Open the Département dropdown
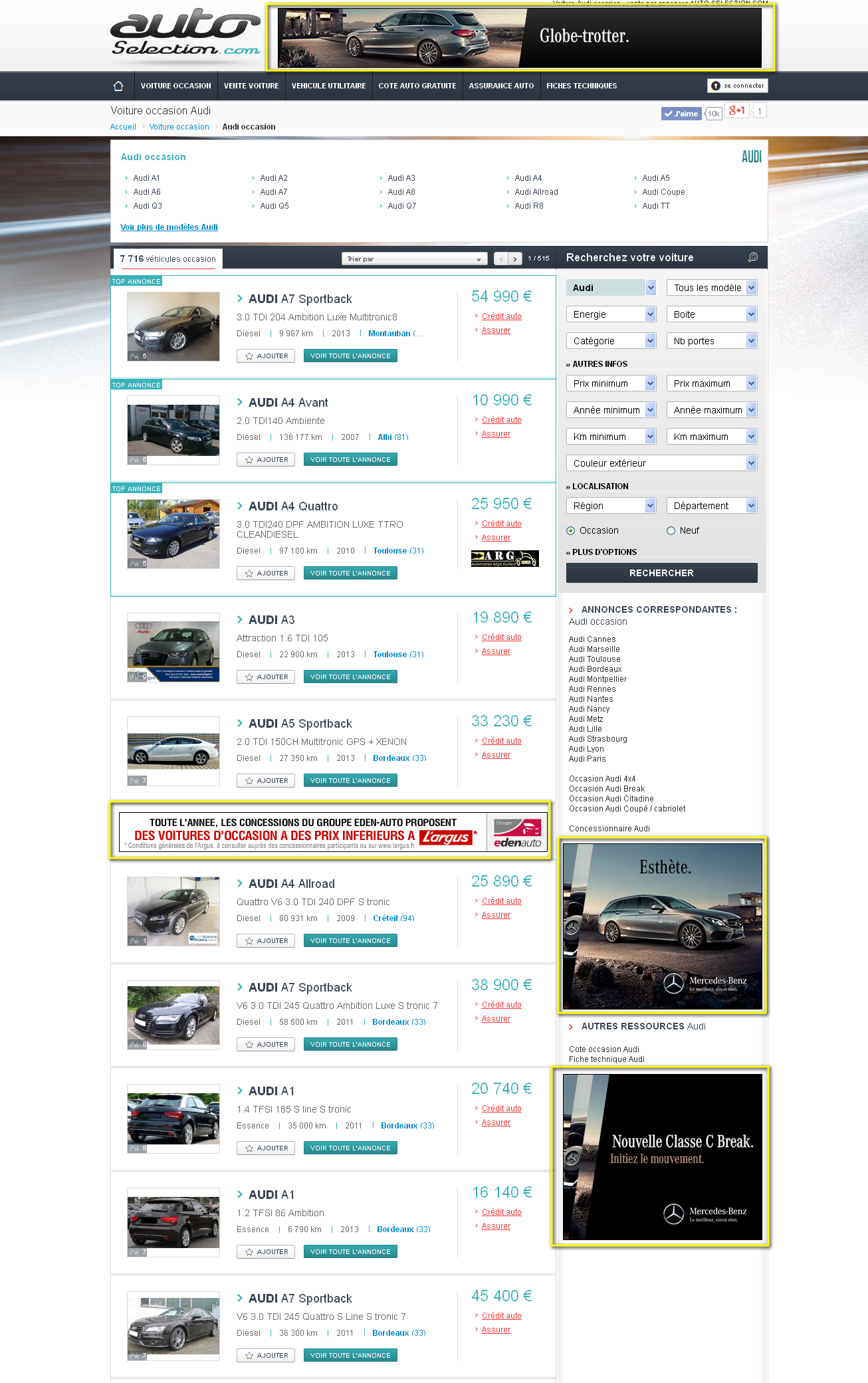The width and height of the screenshot is (868, 1383). (712, 506)
